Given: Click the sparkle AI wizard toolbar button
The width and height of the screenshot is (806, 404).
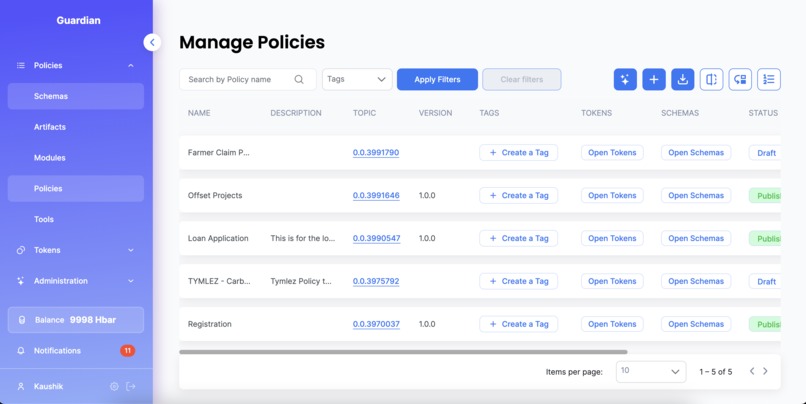Looking at the screenshot, I should tap(625, 80).
